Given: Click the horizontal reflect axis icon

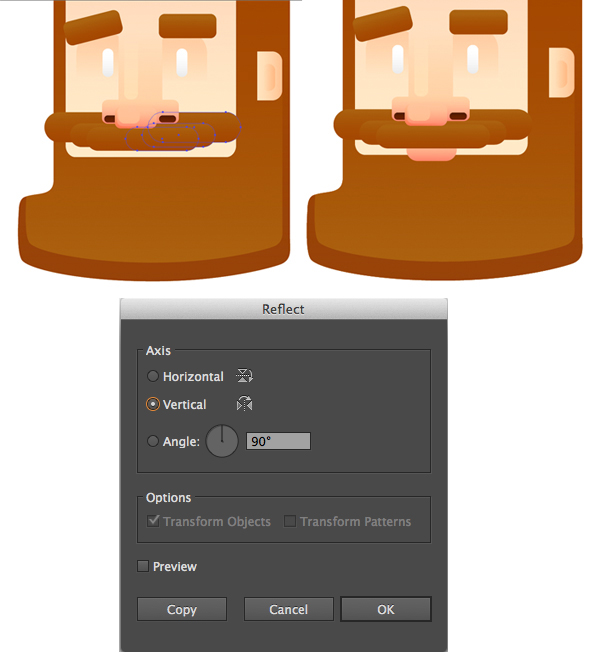Looking at the screenshot, I should [x=244, y=376].
